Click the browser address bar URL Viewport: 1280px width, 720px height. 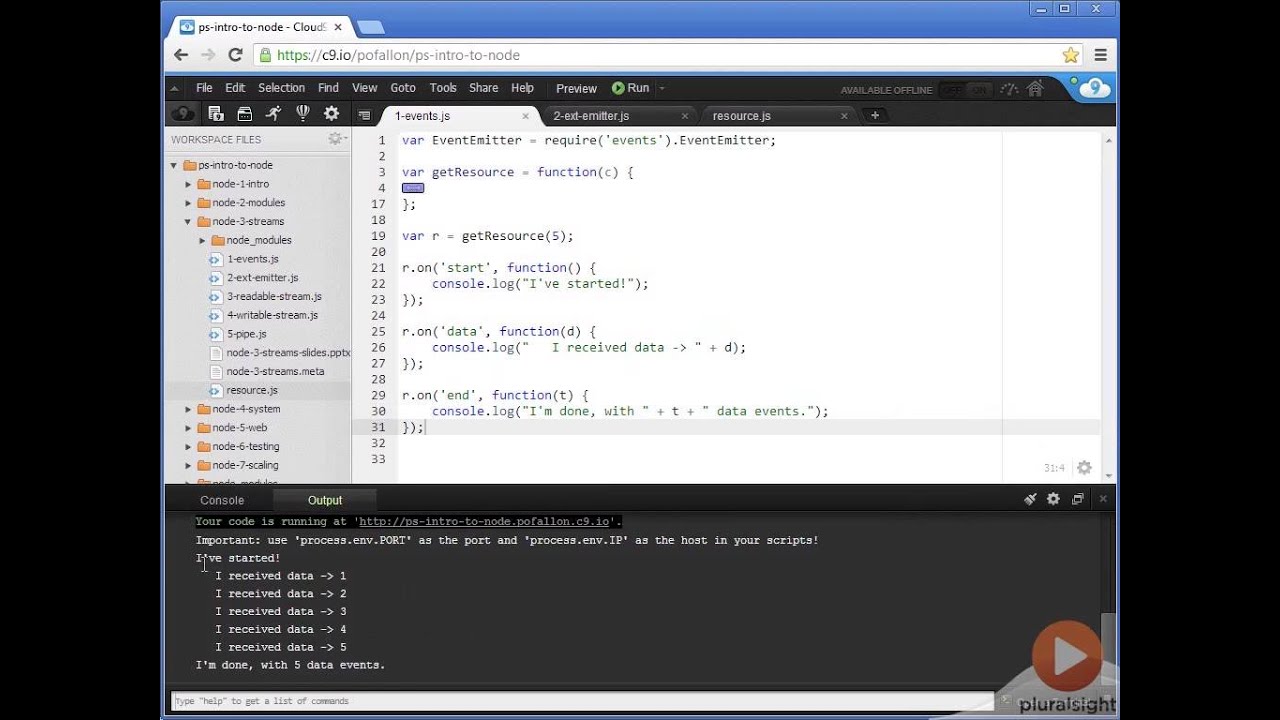[398, 55]
